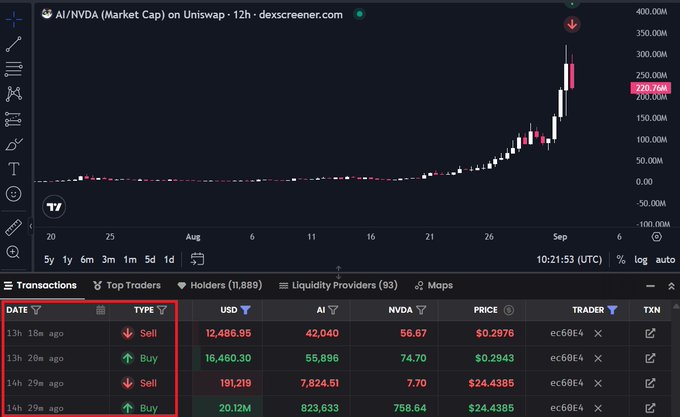Open the Transactions tab
The width and height of the screenshot is (680, 417).
(x=40, y=285)
